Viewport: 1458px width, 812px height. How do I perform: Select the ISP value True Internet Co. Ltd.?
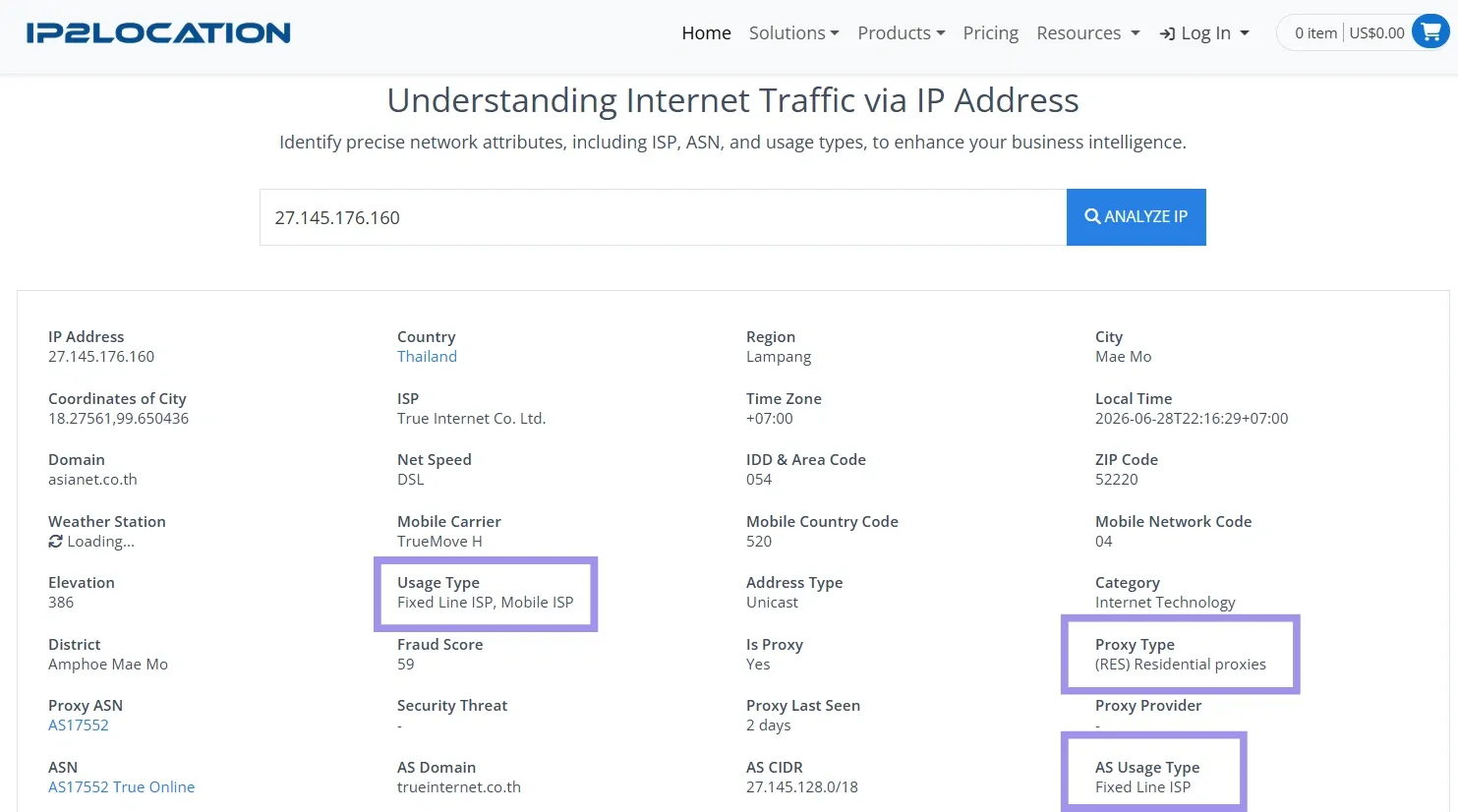[x=471, y=419]
